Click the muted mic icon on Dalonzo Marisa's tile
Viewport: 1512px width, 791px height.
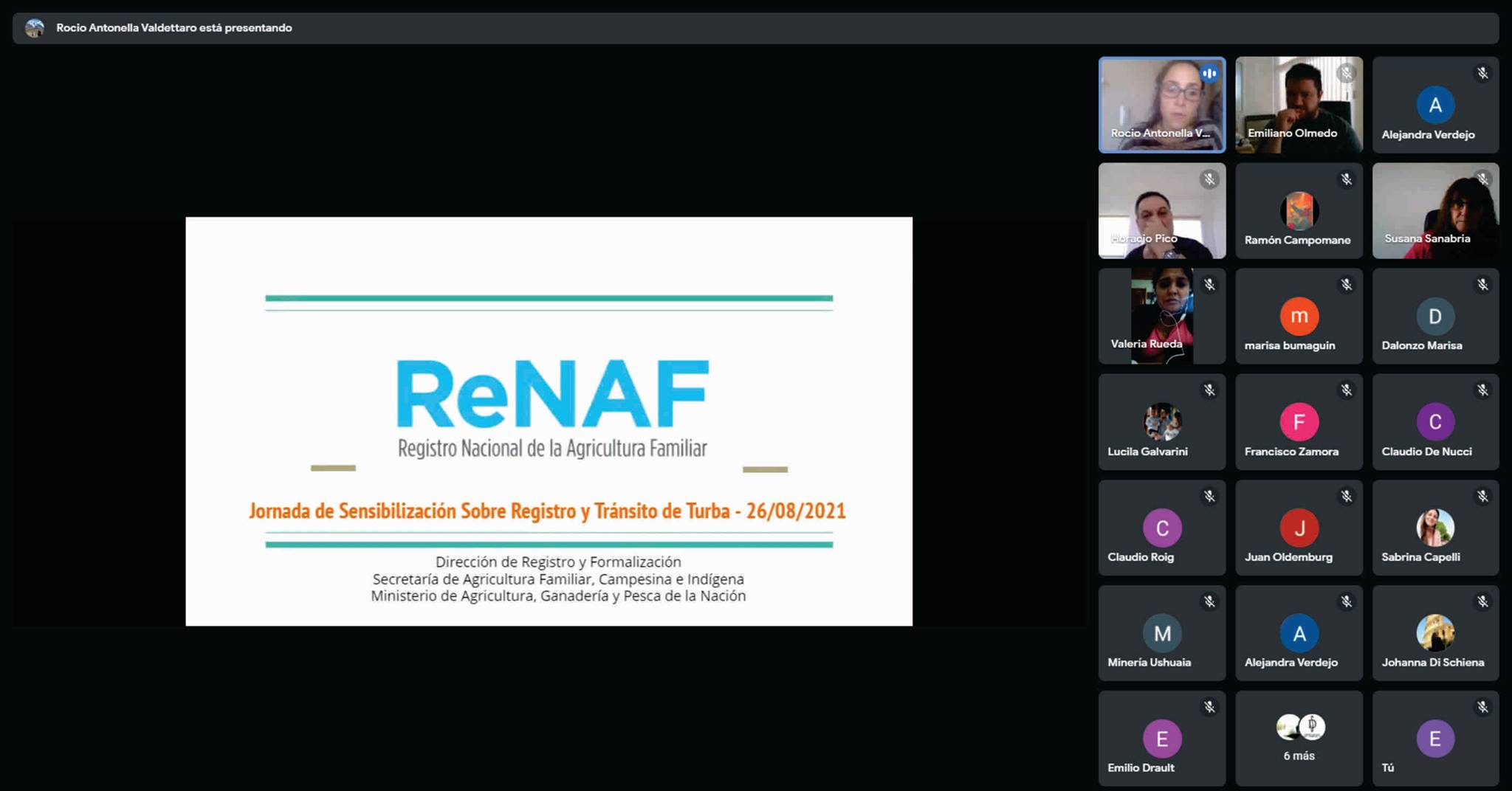tap(1482, 285)
